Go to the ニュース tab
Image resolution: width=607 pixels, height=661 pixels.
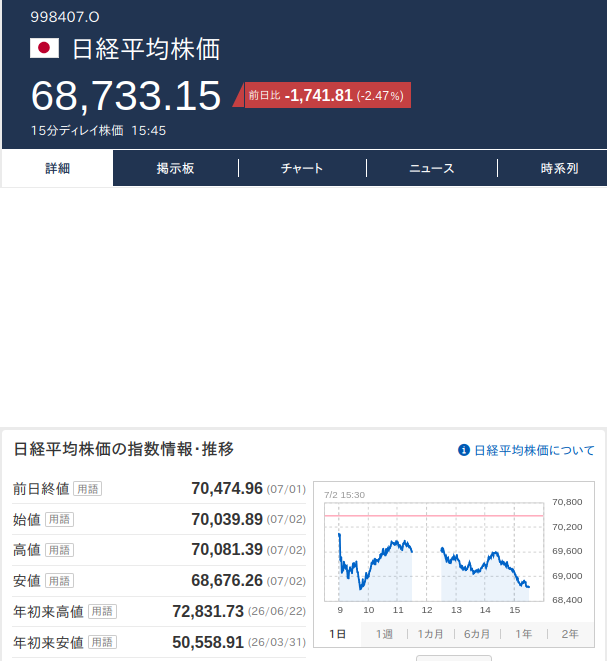point(432,168)
